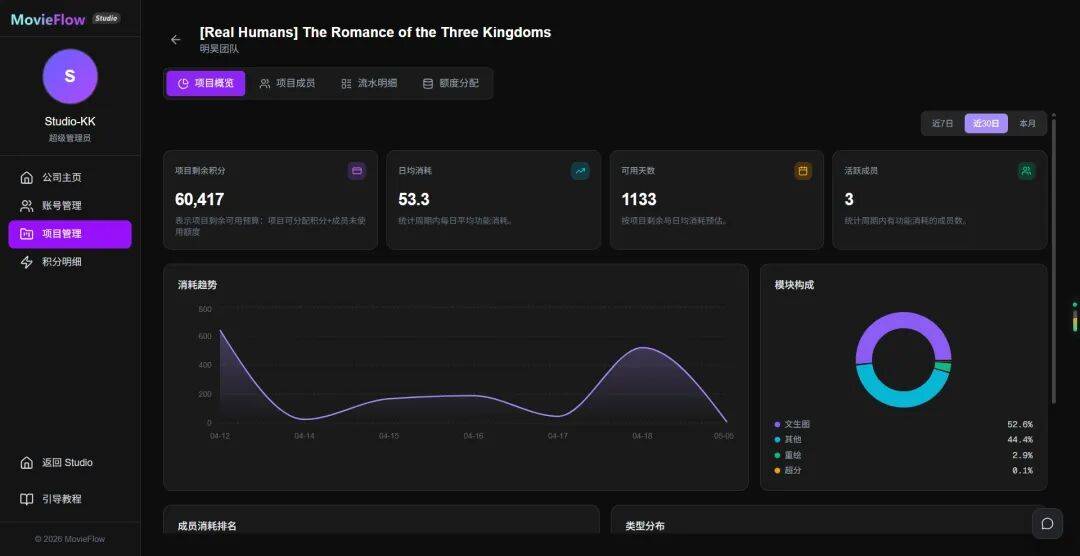Click the 重绘 green legend dot
This screenshot has width=1080, height=556.
pyautogui.click(x=778, y=455)
